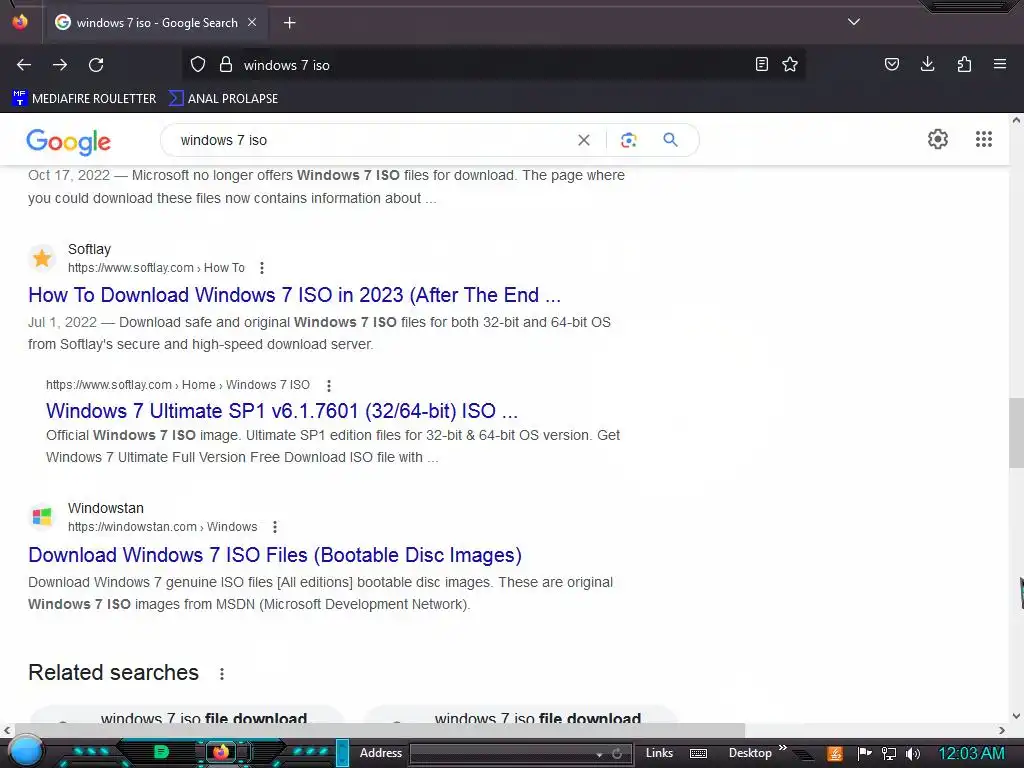Click the scroll up arrow of page

pos(1016,120)
